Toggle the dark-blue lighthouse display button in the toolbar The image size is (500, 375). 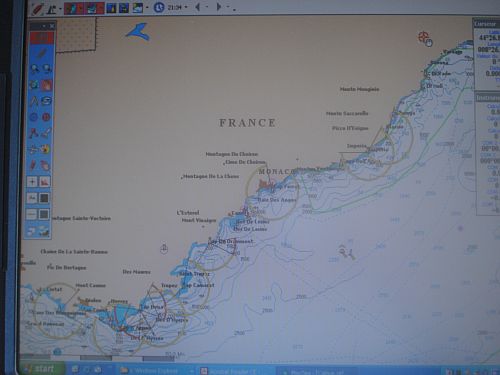pos(111,8)
